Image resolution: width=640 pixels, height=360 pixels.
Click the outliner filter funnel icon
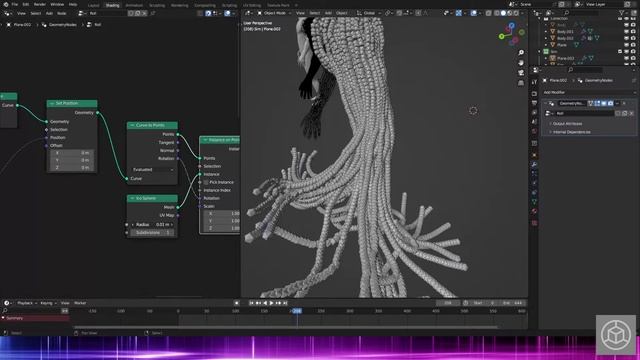coord(622,13)
